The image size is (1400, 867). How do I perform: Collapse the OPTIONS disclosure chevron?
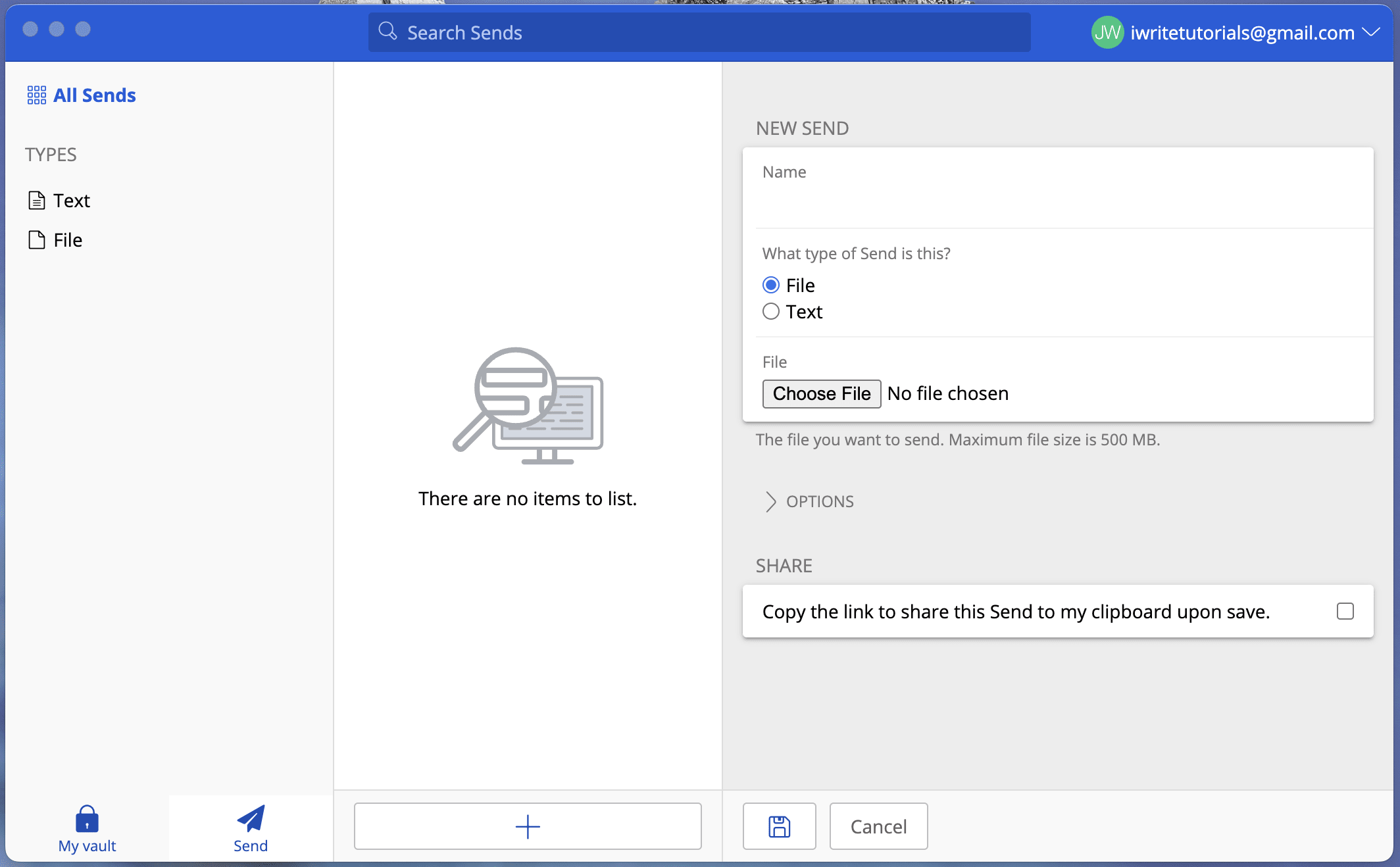coord(770,501)
